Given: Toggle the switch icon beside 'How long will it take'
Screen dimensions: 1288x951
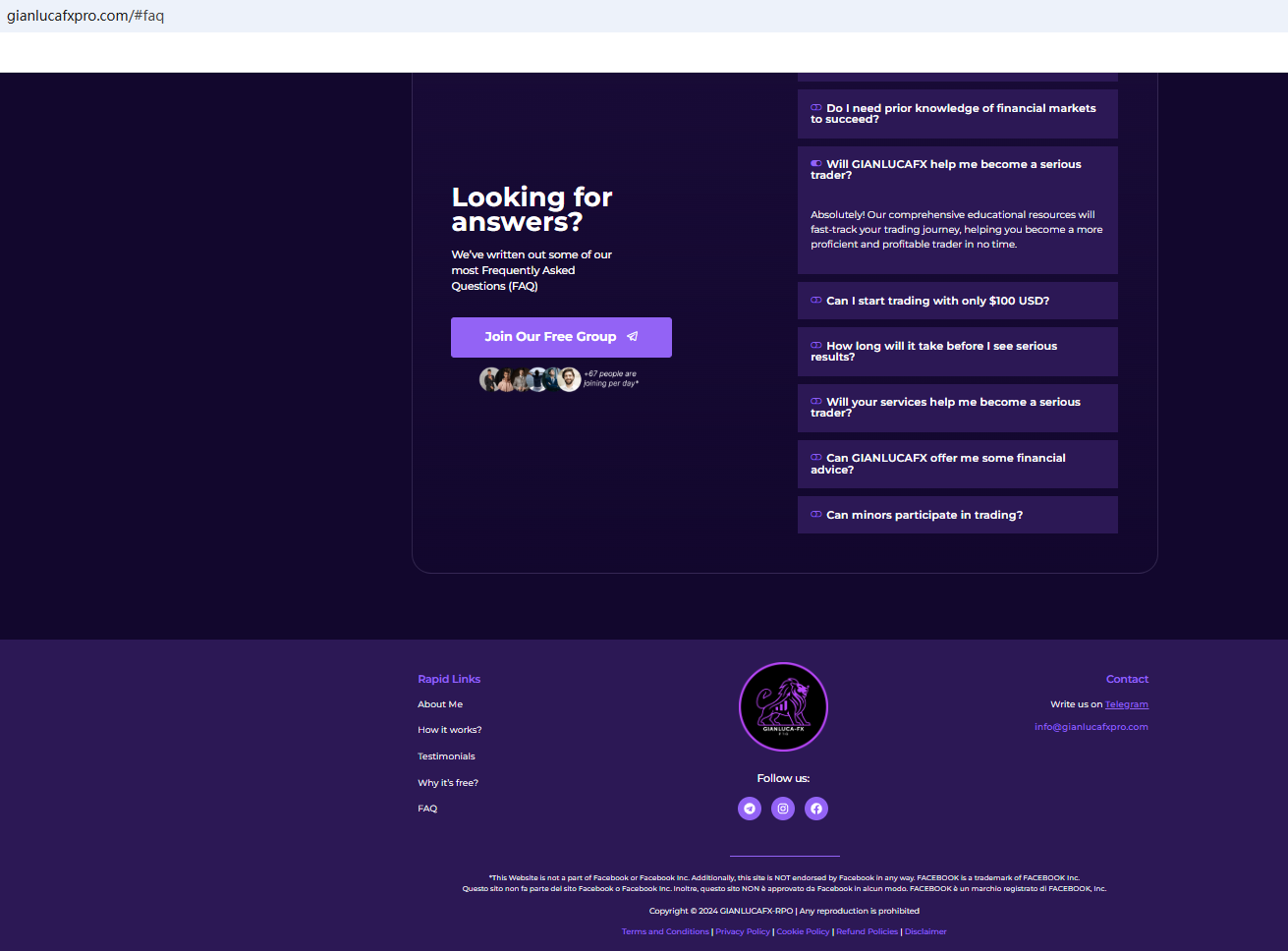Looking at the screenshot, I should (816, 346).
